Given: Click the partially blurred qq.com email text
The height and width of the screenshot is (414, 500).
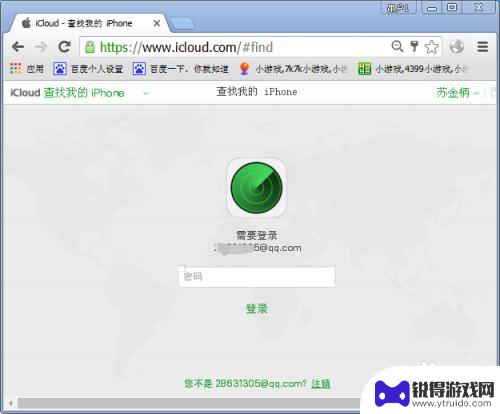Looking at the screenshot, I should click(x=258, y=248).
